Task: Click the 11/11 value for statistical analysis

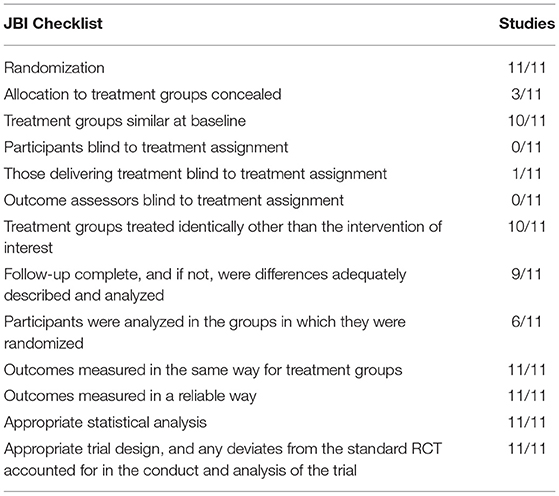Action: pos(527,423)
